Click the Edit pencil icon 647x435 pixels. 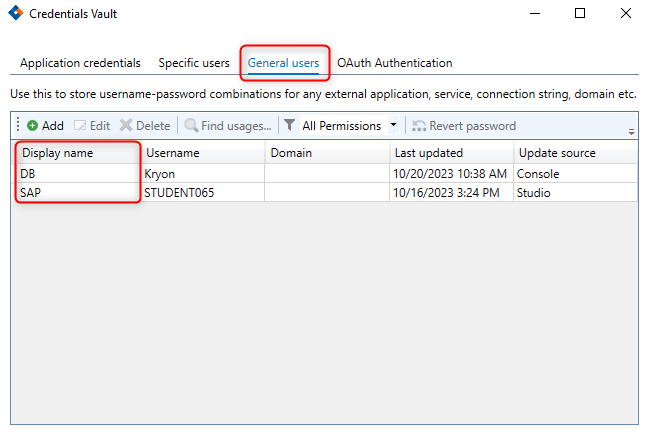80,126
